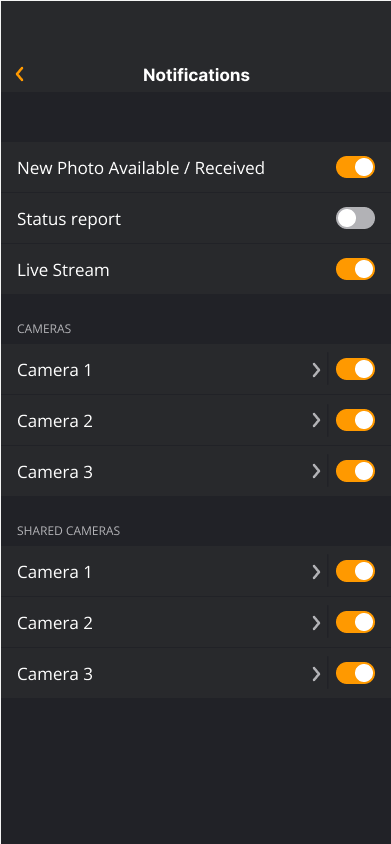The image size is (391, 844).
Task: Open Camera 3 chevron under Cameras
Action: [x=317, y=472]
